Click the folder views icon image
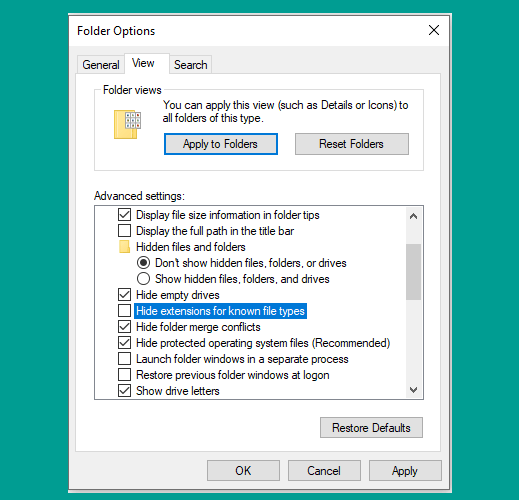Image resolution: width=519 pixels, height=500 pixels. pyautogui.click(x=127, y=124)
